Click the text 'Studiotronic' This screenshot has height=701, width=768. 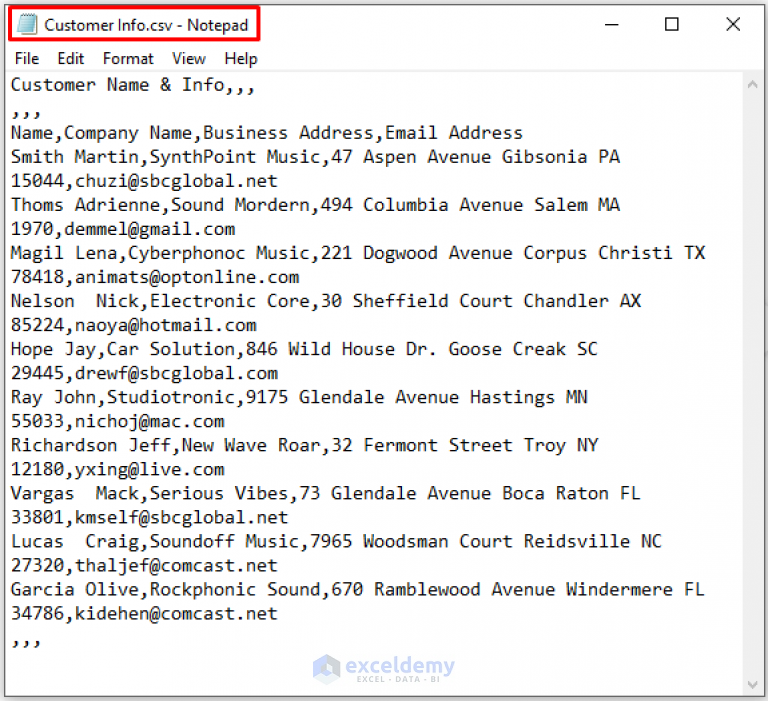tap(171, 397)
